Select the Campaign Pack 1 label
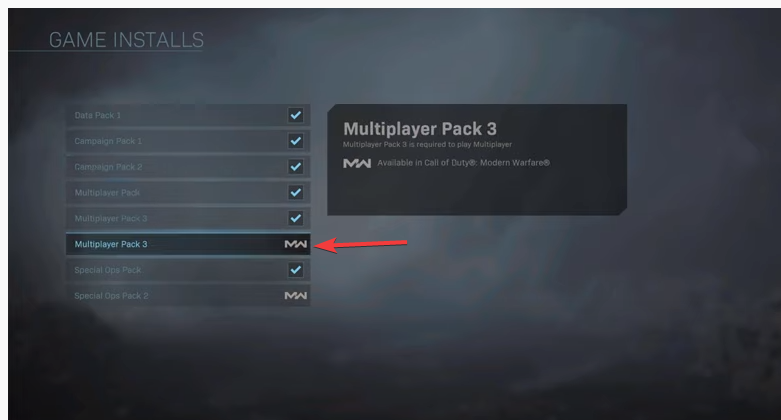Viewport: 781px width, 420px height. click(x=108, y=141)
